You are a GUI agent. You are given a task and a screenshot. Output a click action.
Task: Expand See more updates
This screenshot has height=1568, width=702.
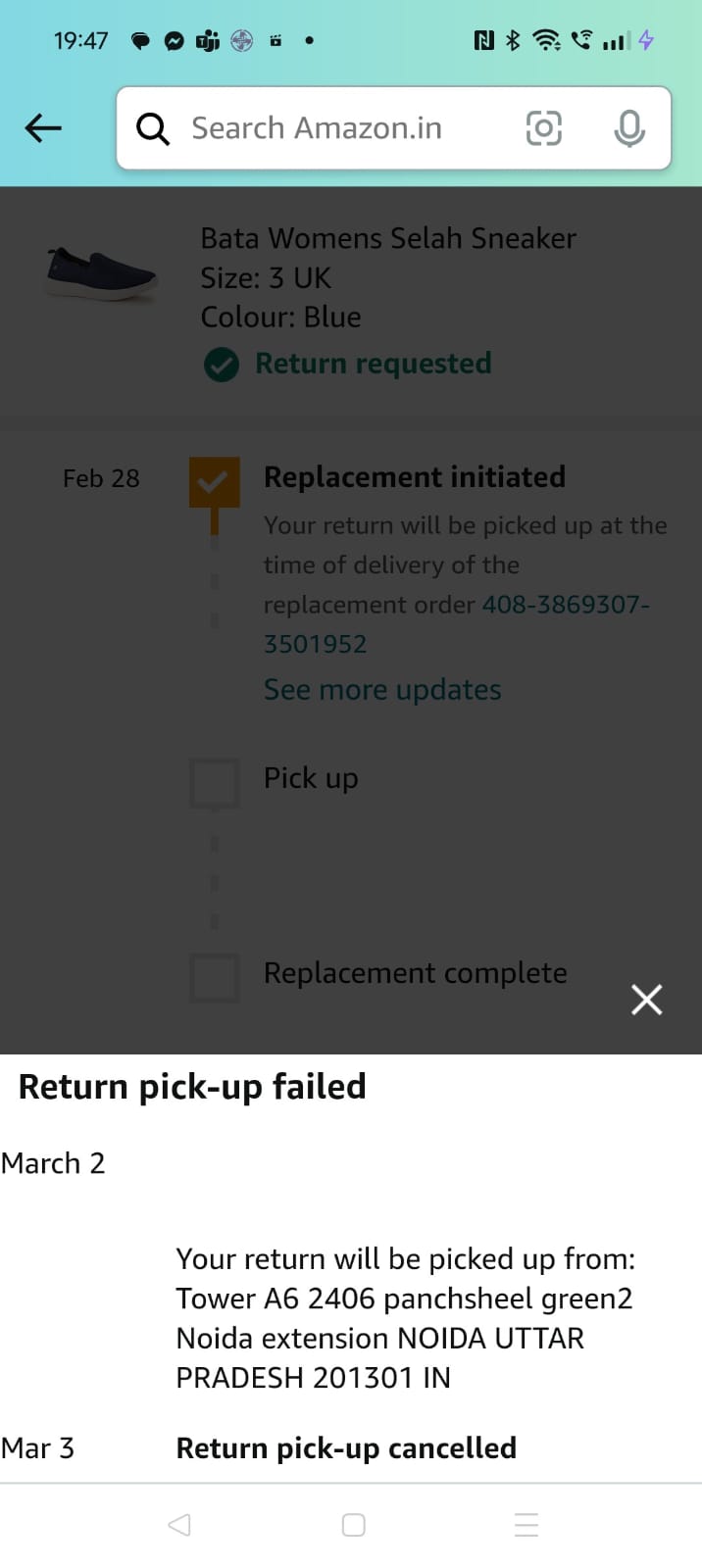(382, 690)
